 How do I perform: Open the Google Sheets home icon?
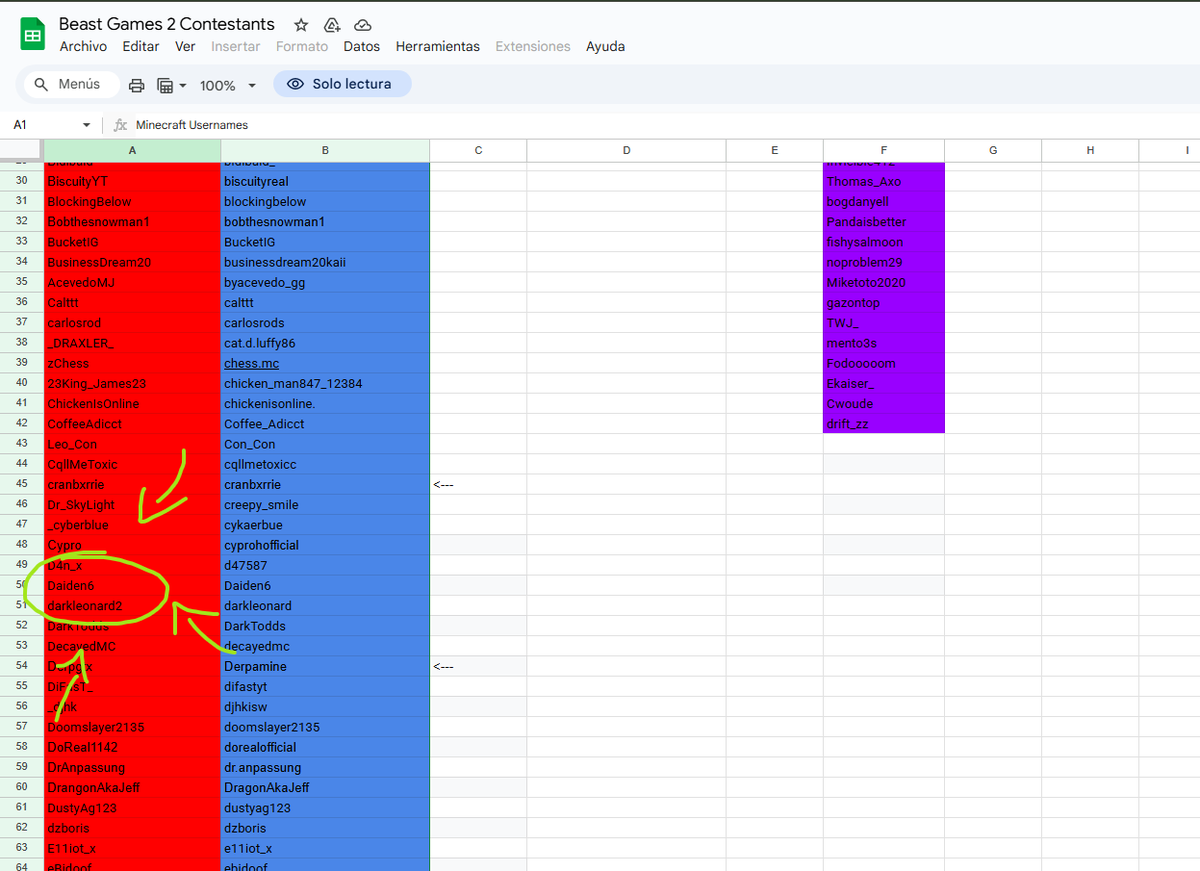[x=33, y=34]
